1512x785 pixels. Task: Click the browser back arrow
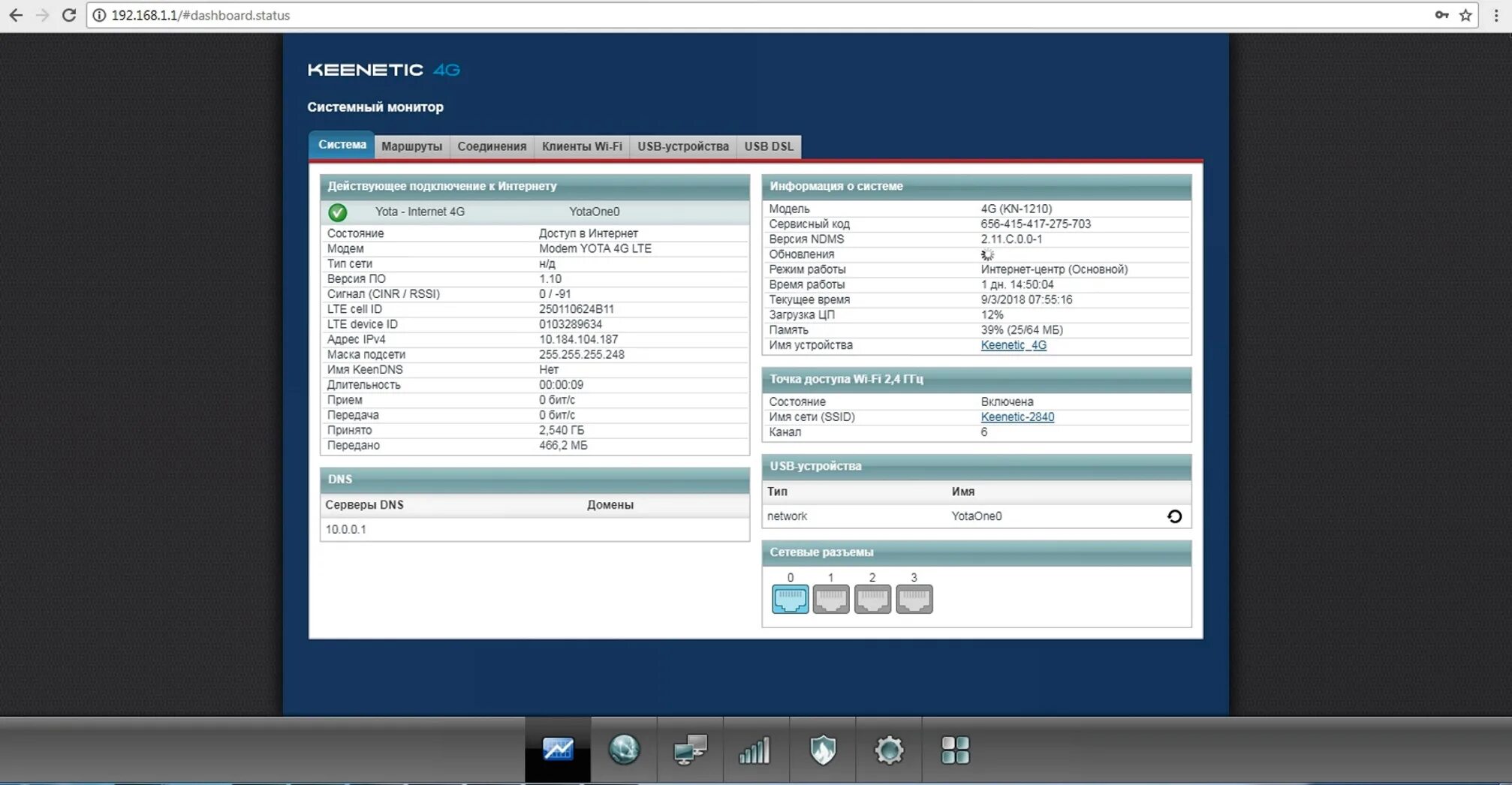point(16,15)
